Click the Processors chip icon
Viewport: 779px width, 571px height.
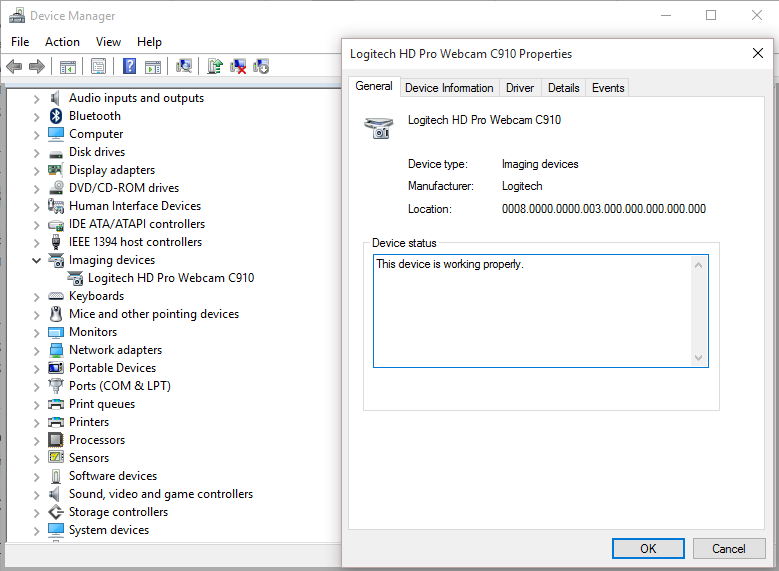pyautogui.click(x=56, y=440)
